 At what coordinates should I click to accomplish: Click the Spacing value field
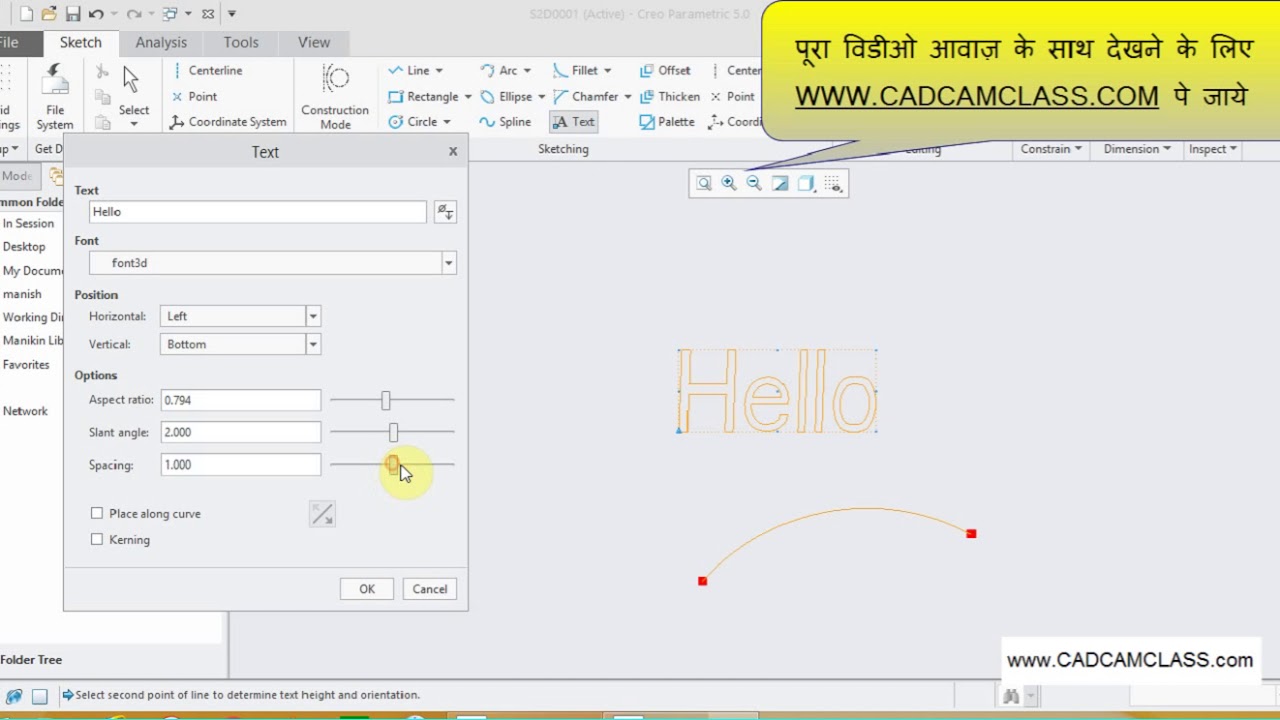241,465
